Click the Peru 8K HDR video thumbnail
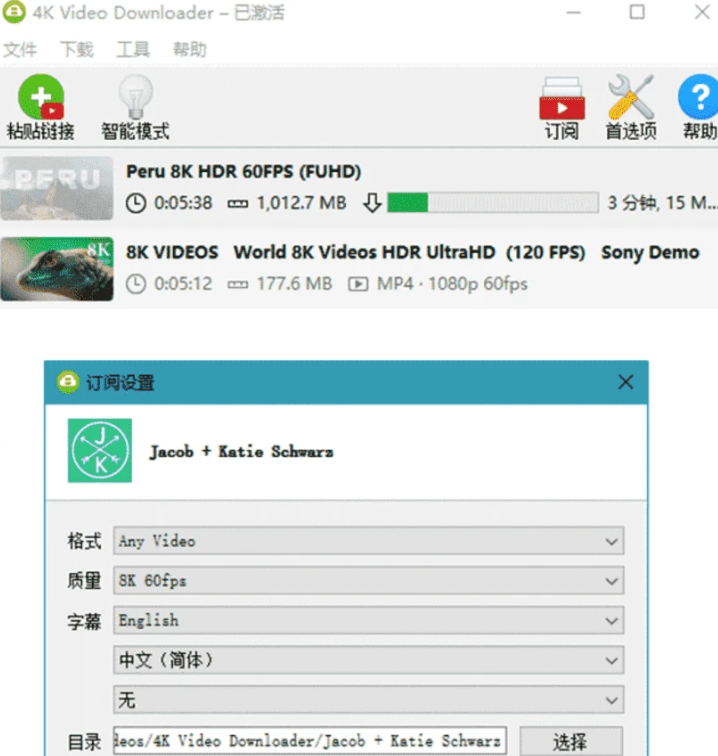Image resolution: width=718 pixels, height=756 pixels. pos(57,188)
